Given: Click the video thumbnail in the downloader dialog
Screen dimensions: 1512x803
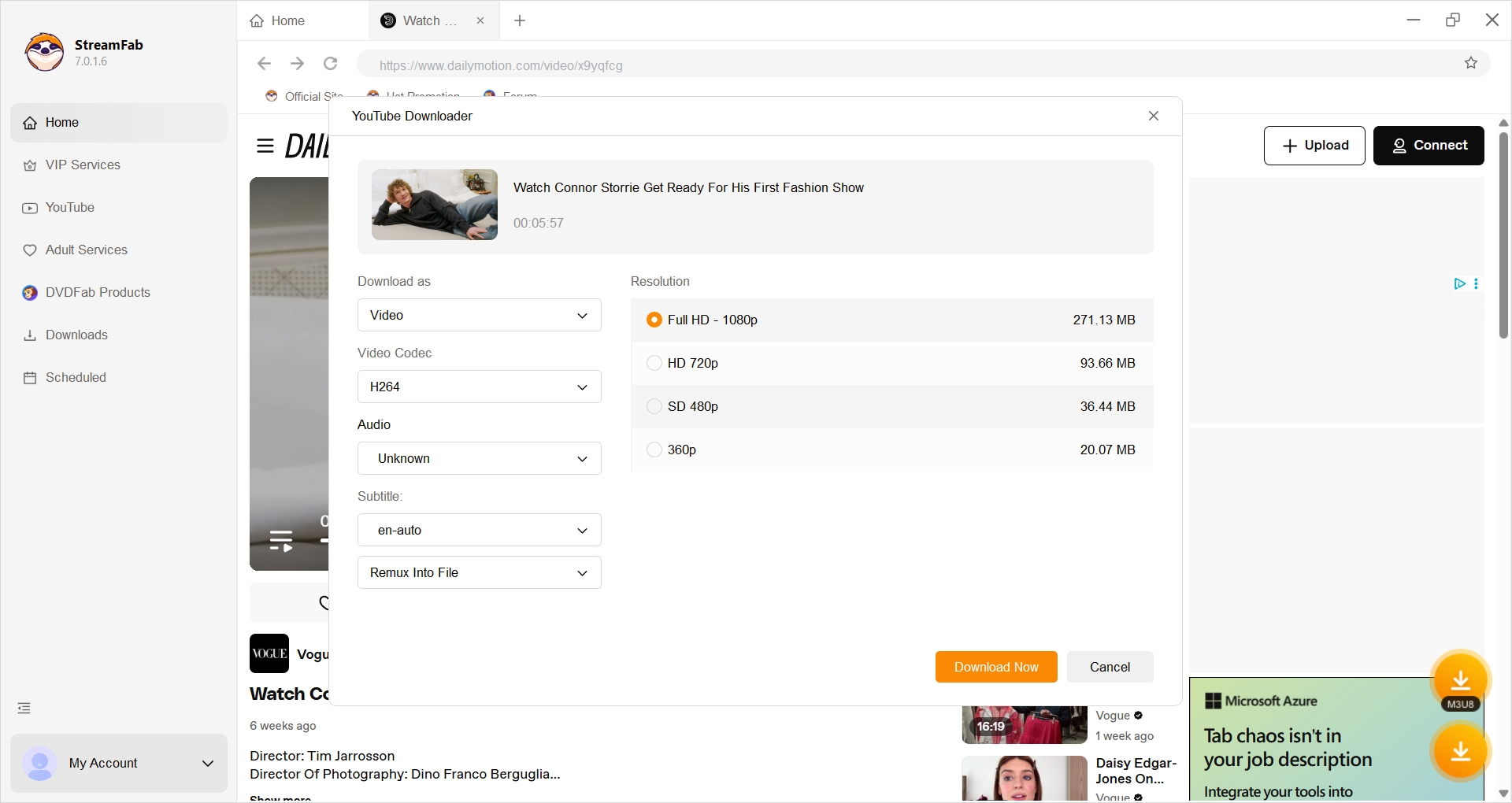Looking at the screenshot, I should click(434, 205).
